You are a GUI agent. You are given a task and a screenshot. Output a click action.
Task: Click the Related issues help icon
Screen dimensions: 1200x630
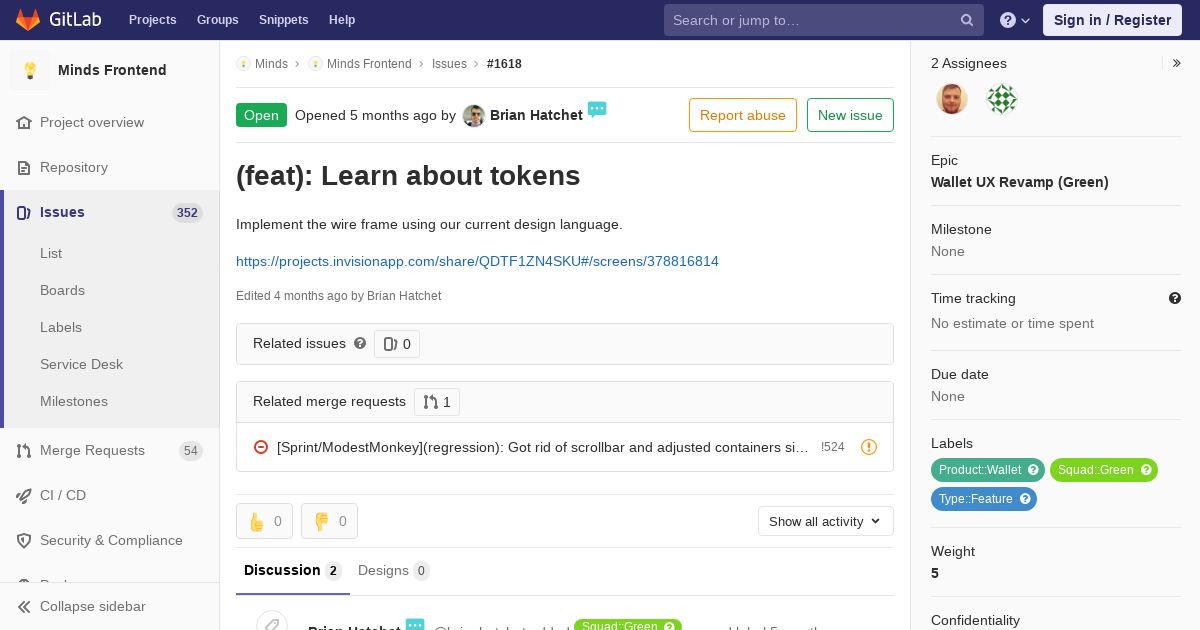point(360,343)
